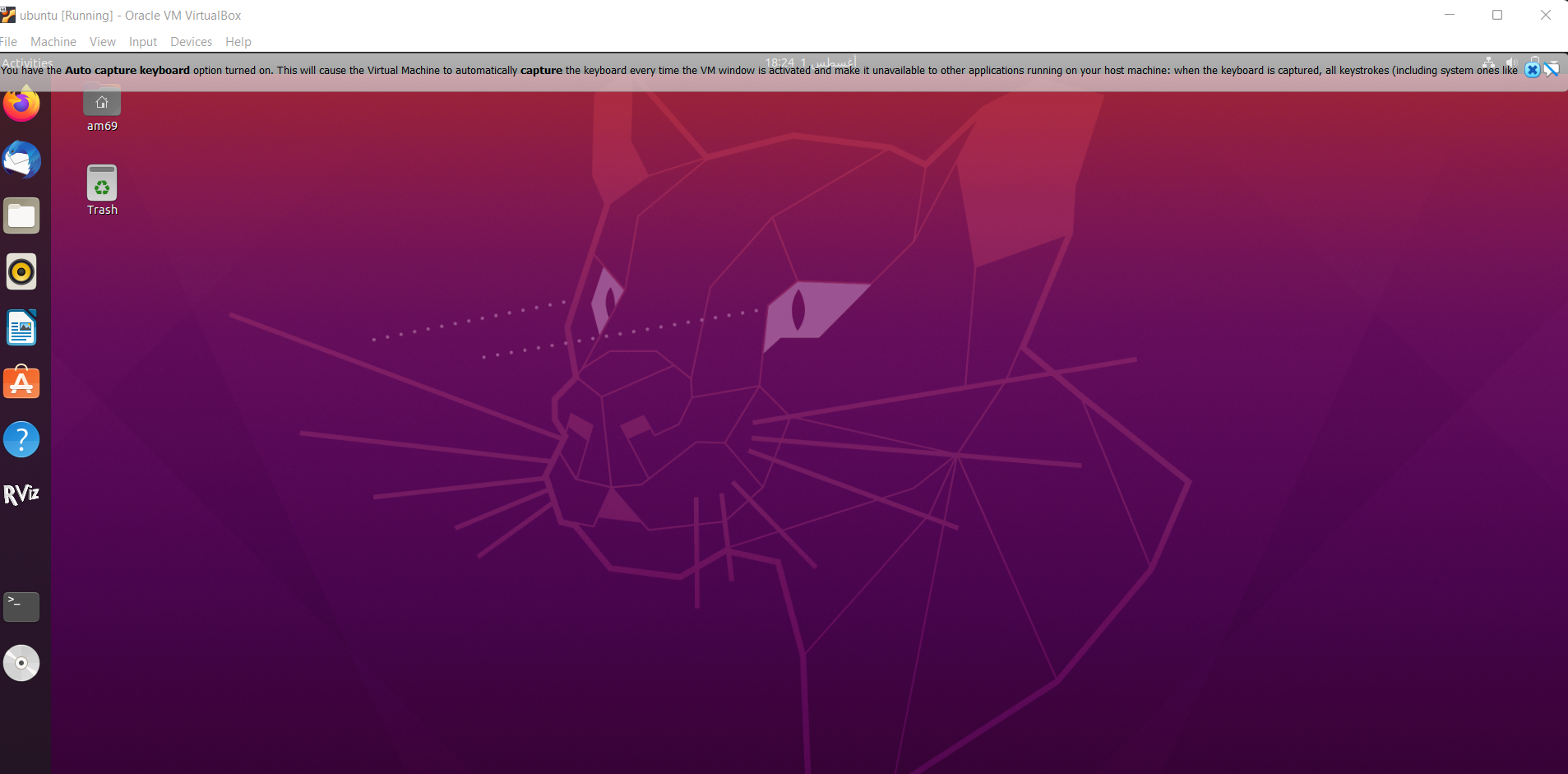This screenshot has height=774, width=1568.
Task: Click Activities in the Ubuntu top bar
Action: (x=27, y=63)
